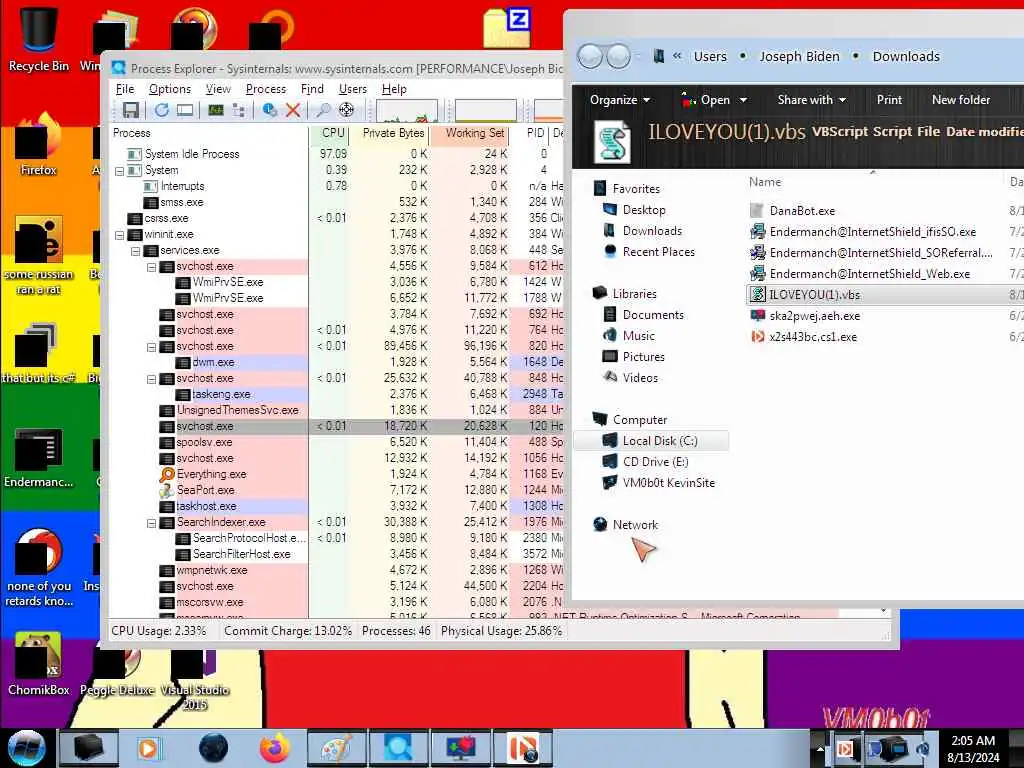
Task: Click the Find Window's Process crosshair icon
Action: pyautogui.click(x=346, y=110)
